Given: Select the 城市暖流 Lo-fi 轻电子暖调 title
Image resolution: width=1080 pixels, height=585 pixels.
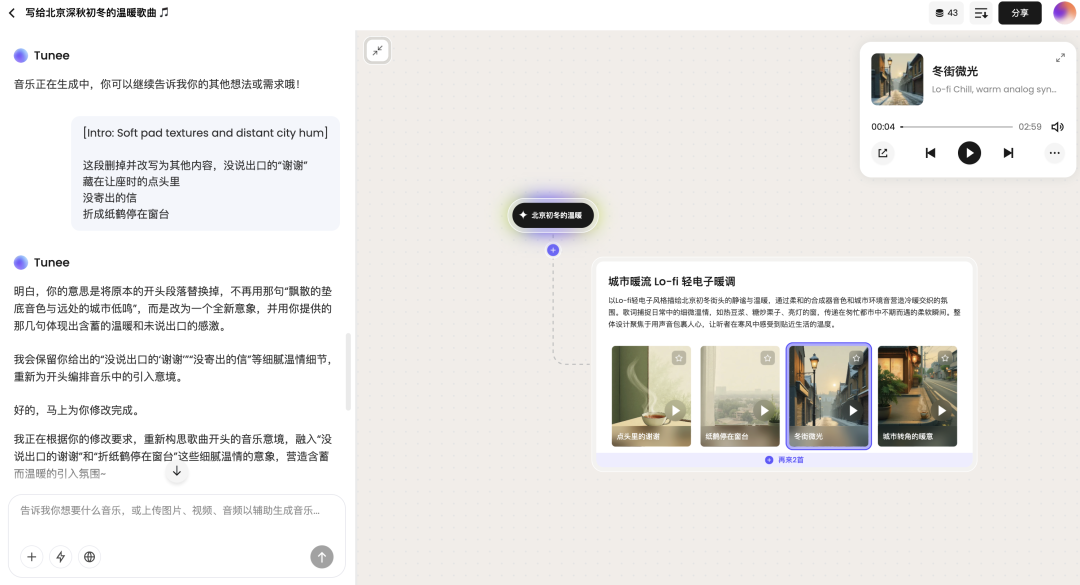Looking at the screenshot, I should point(672,281).
